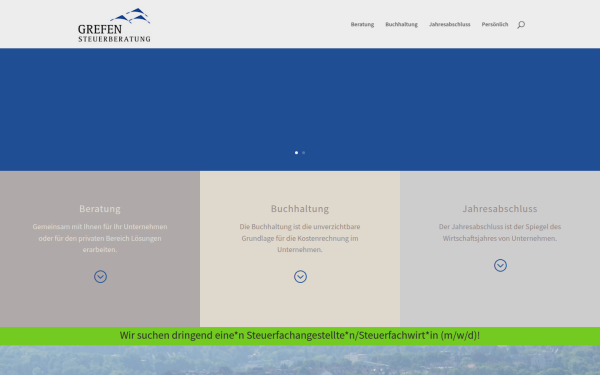Click text 'Der Jahresabschluss ist der Spiegel des'
The height and width of the screenshot is (375, 600).
(500, 227)
